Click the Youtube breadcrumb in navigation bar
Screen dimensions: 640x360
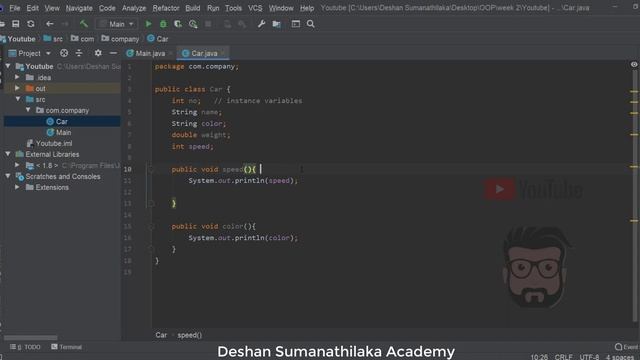click(x=21, y=39)
